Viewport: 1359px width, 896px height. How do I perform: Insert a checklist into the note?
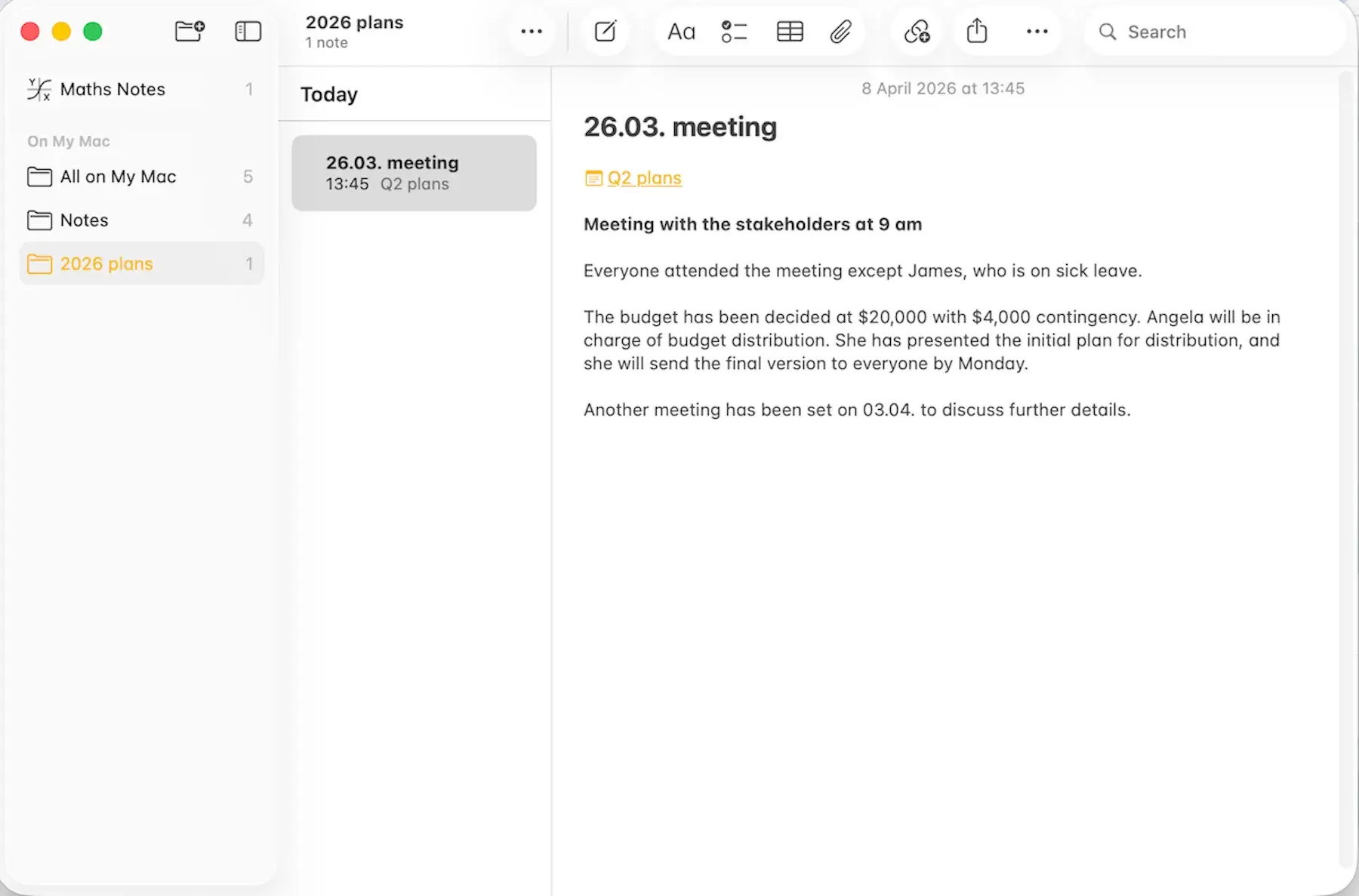[733, 32]
